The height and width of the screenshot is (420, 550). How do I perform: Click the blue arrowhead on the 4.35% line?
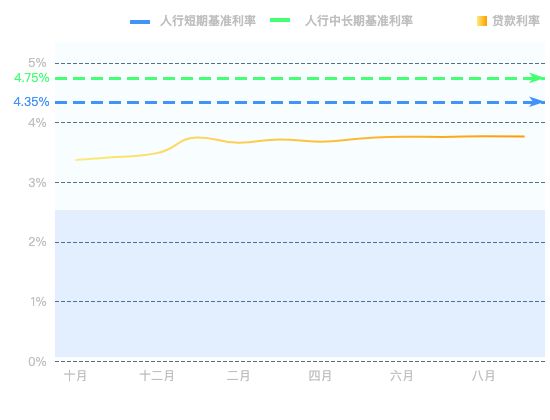537,102
